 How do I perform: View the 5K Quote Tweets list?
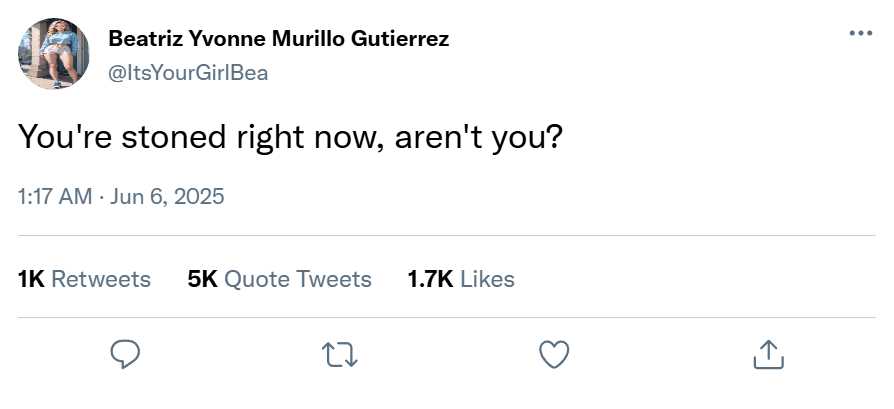279,279
